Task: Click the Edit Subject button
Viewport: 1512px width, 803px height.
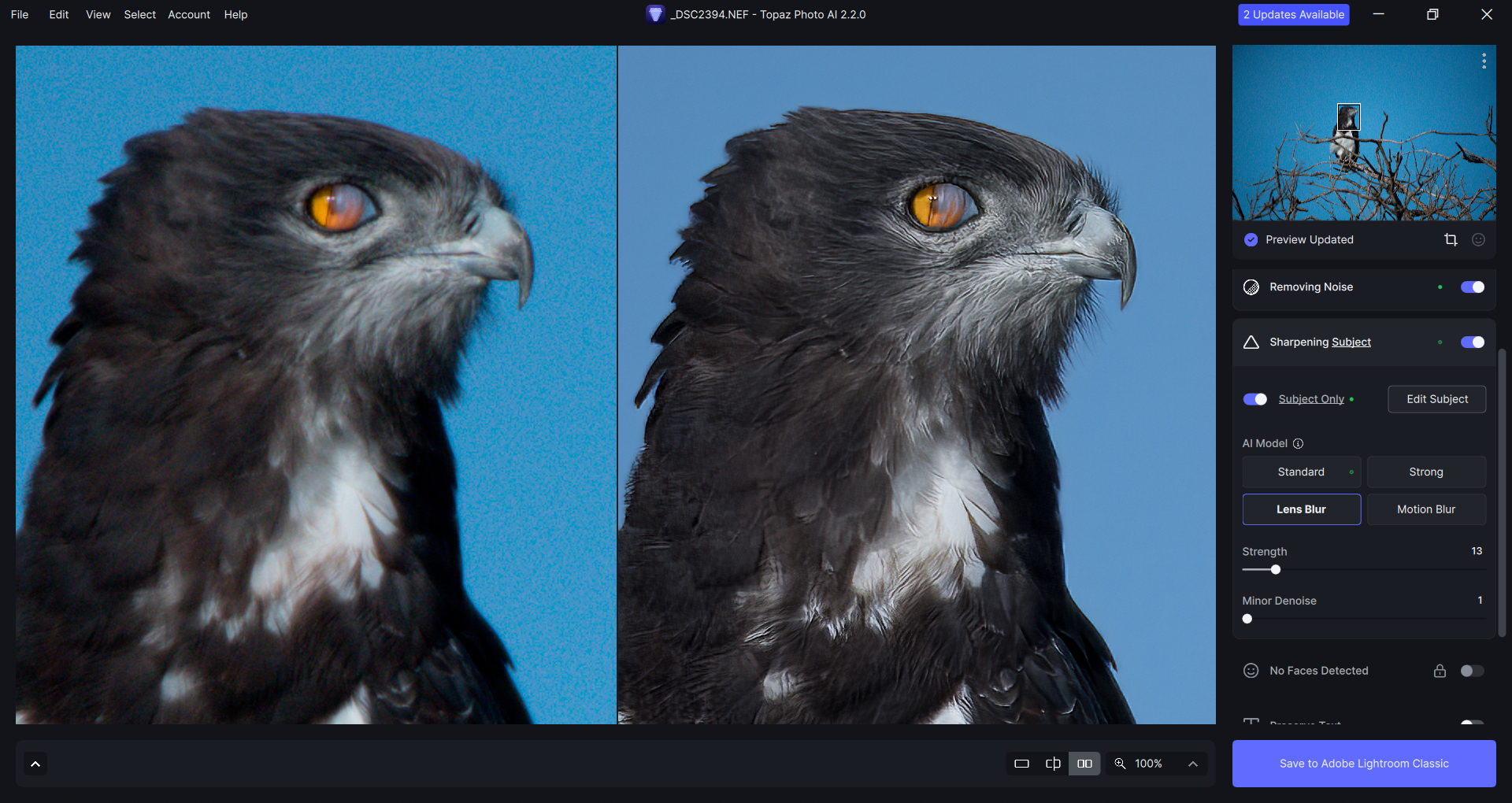Action: pos(1437,399)
